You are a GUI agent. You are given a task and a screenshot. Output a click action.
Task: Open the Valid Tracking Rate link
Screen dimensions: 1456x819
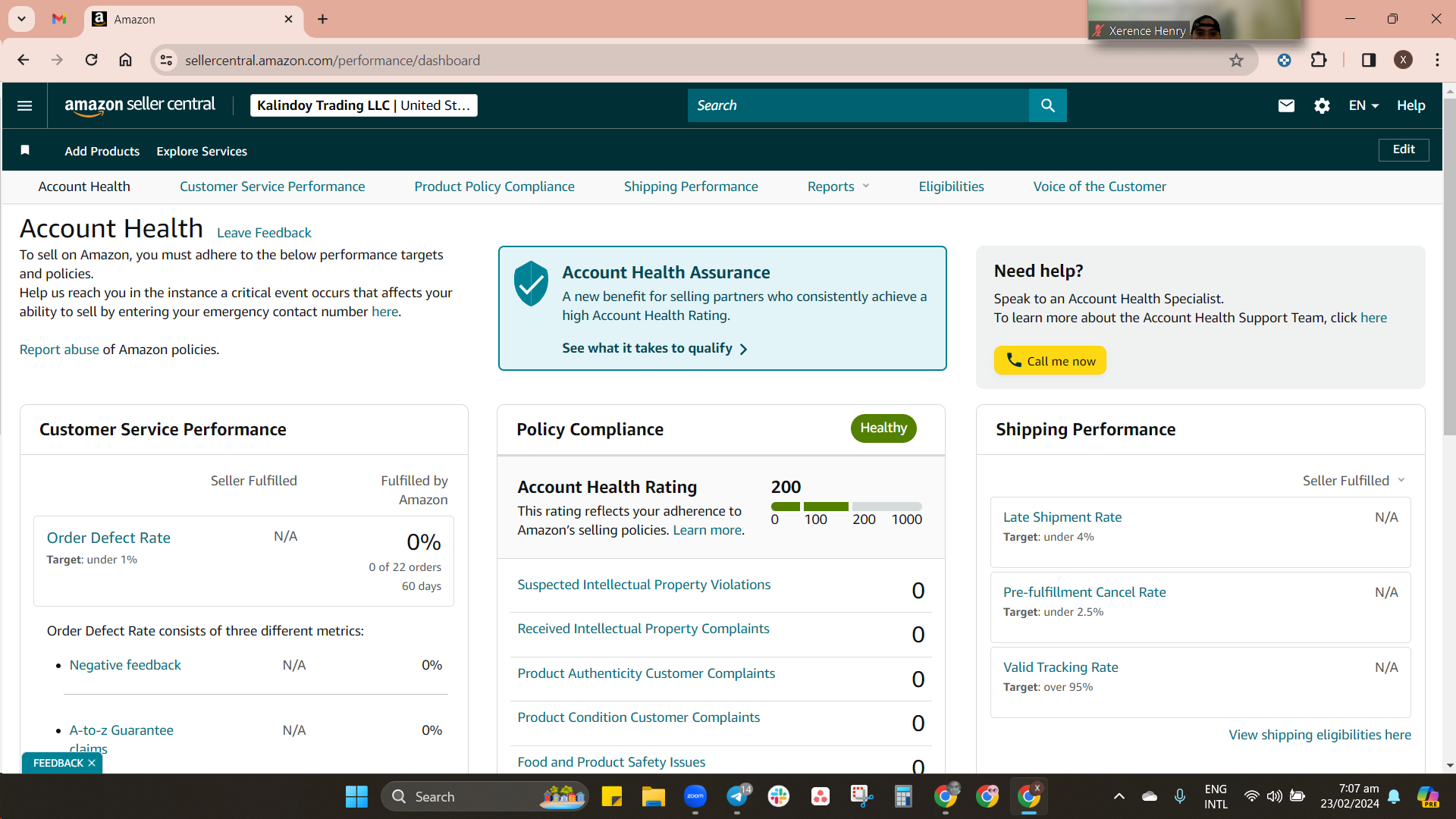1061,667
